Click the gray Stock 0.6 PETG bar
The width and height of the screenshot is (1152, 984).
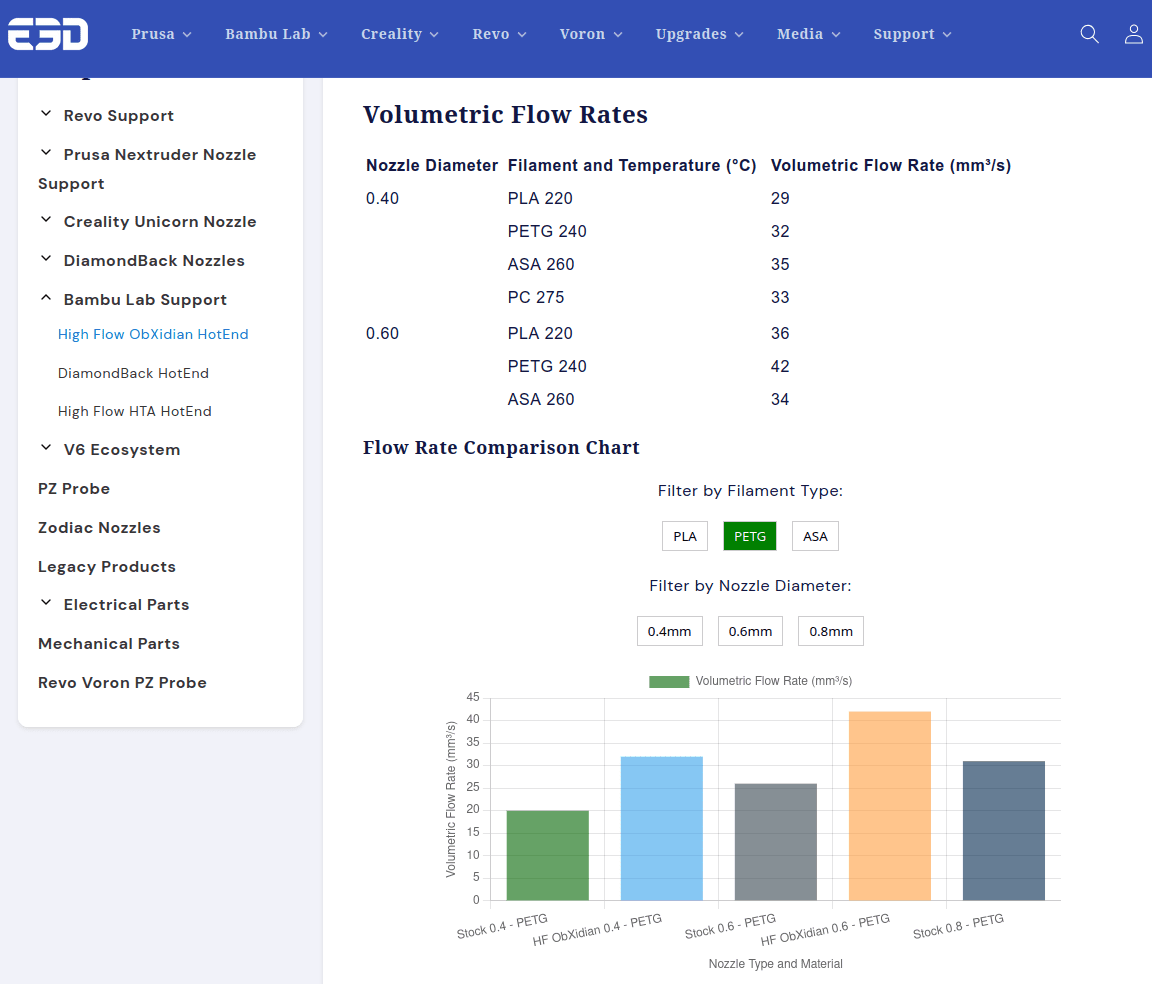point(776,842)
